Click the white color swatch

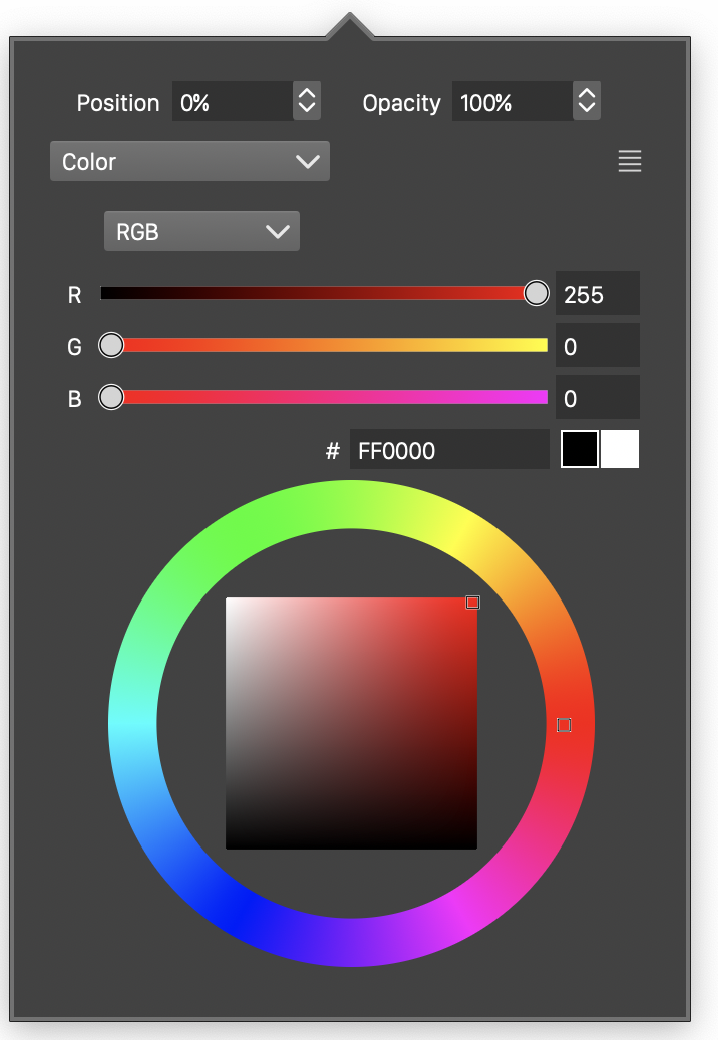coord(620,450)
